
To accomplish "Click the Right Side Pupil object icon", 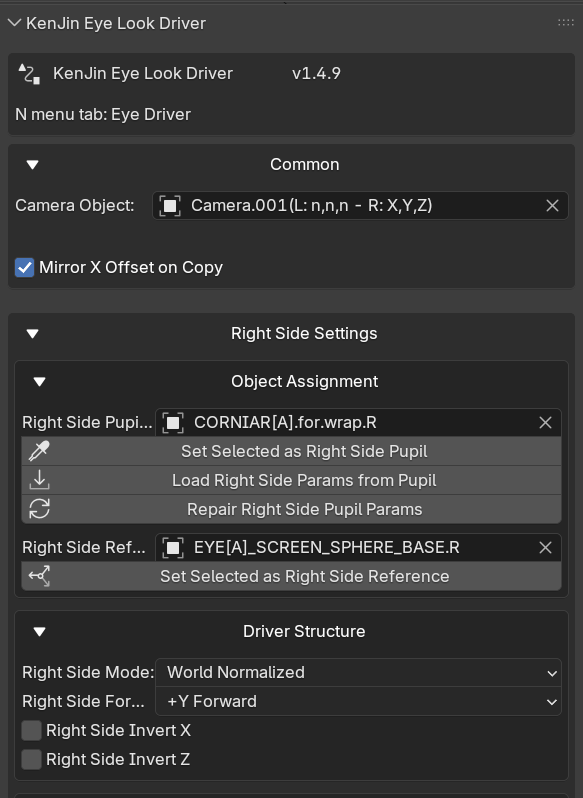I will click(x=173, y=423).
